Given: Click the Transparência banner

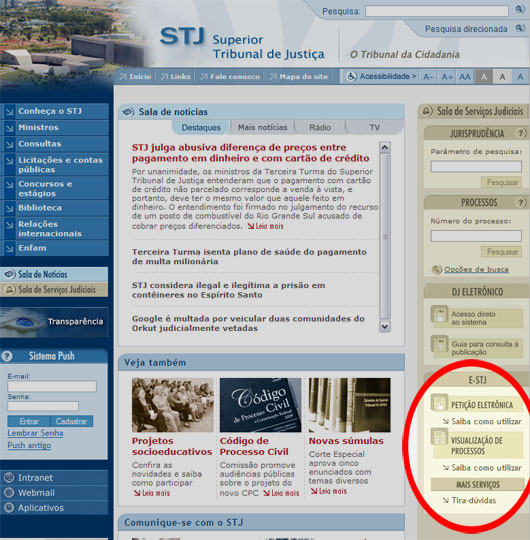Looking at the screenshot, I should (54, 322).
